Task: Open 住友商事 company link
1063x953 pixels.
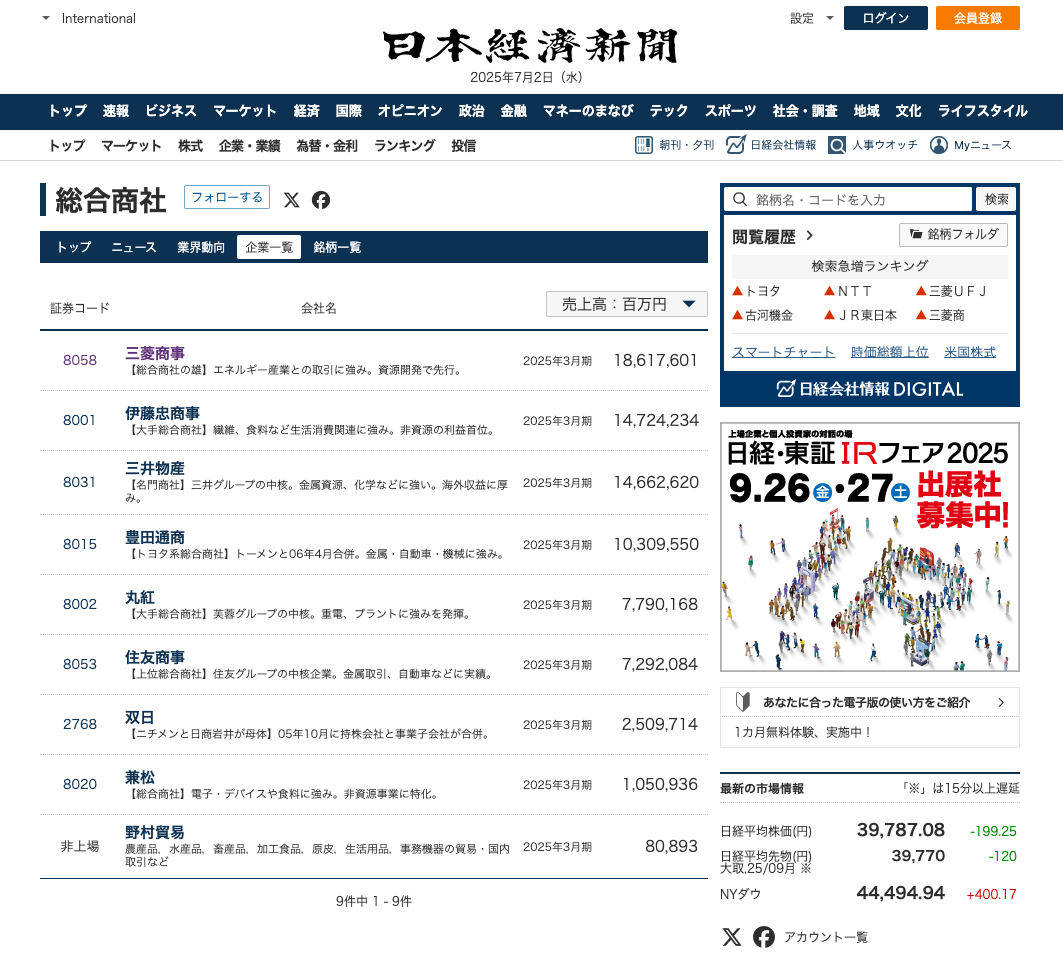Action: [155, 657]
